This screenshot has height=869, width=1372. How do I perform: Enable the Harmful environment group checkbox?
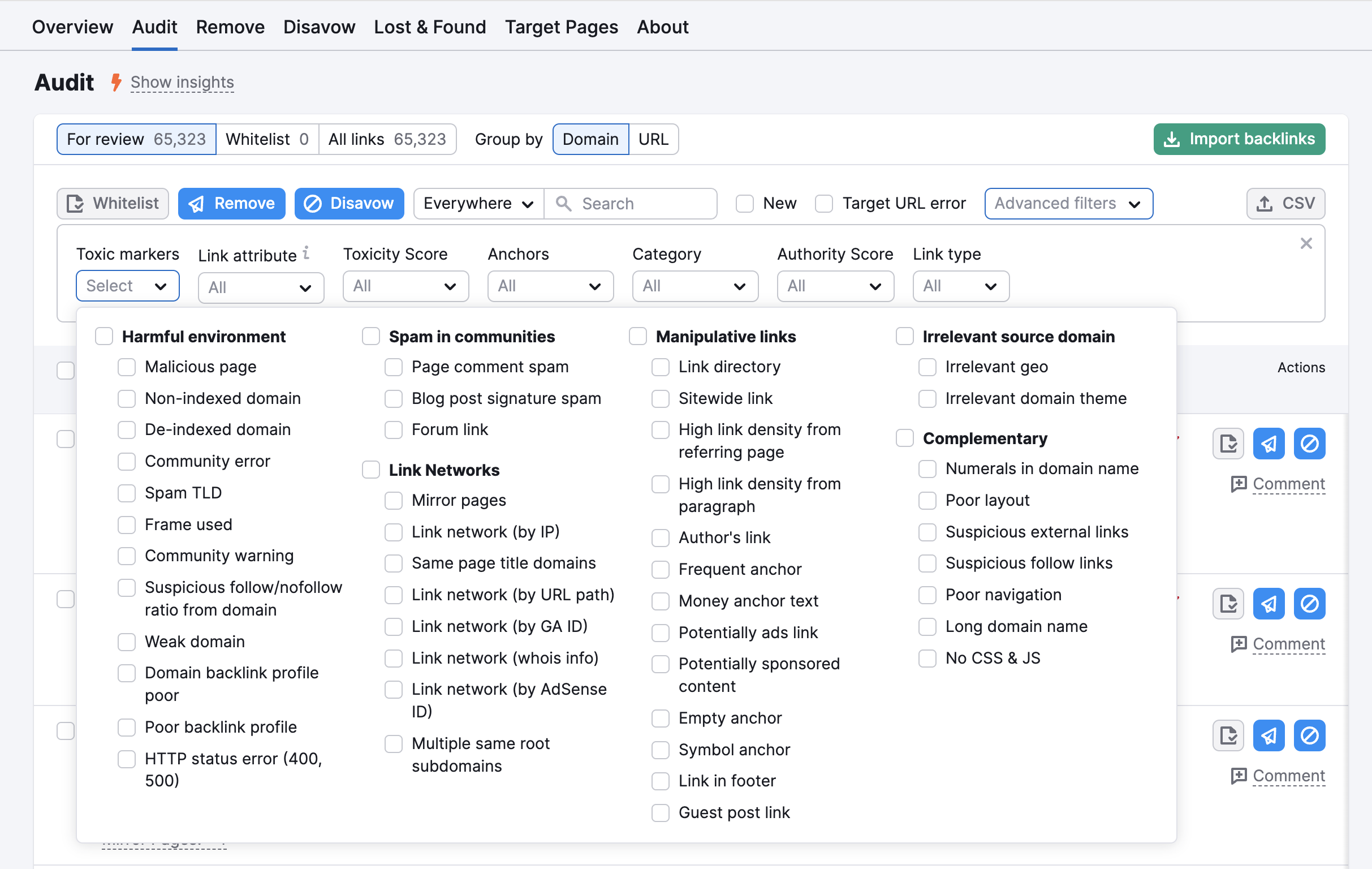103,336
